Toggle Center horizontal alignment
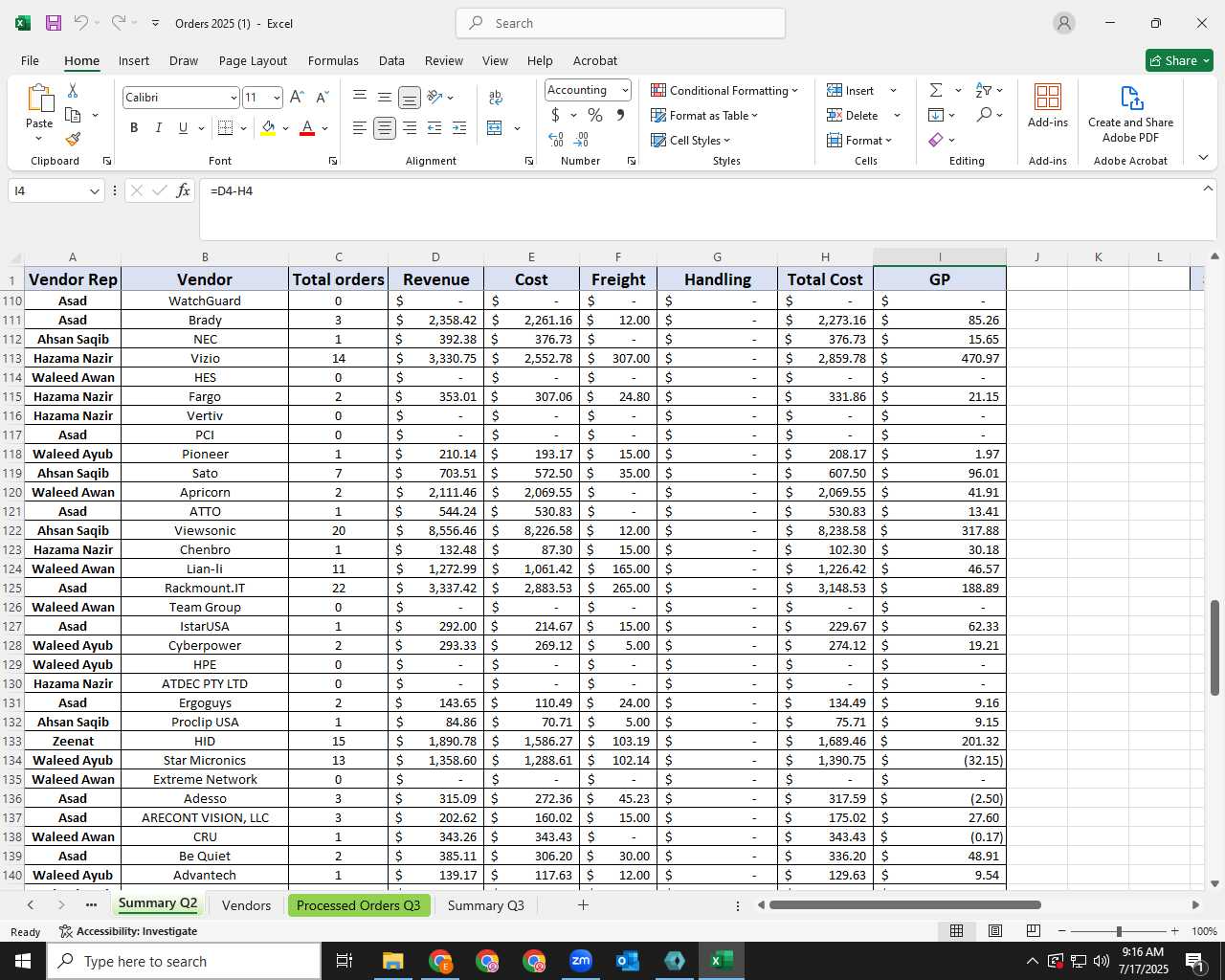Viewport: 1225px width, 980px height. 385,127
